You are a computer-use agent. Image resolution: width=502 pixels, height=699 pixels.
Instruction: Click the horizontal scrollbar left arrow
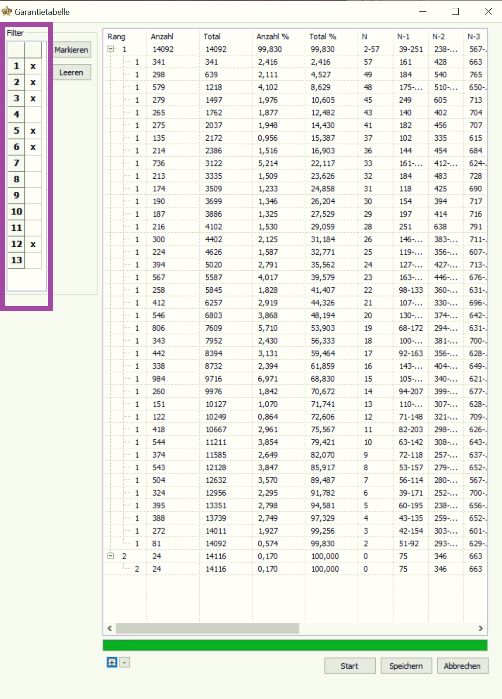point(110,628)
